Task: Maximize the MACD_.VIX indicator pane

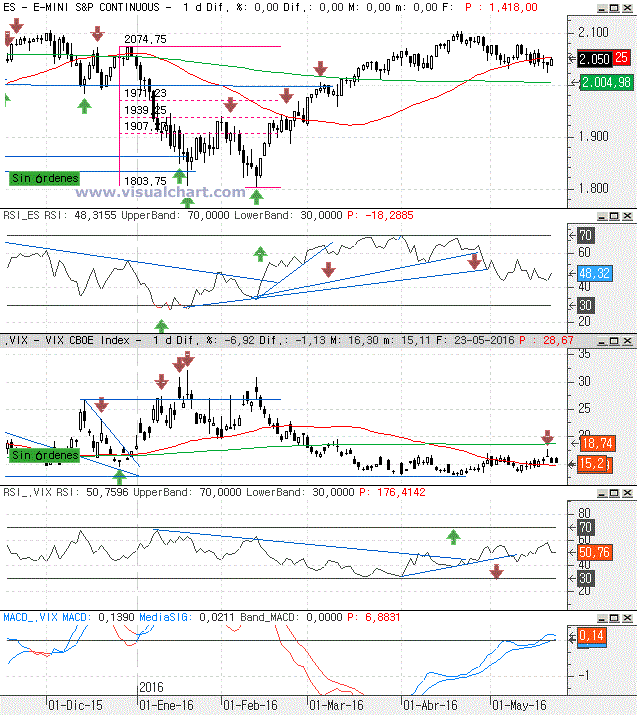Action: click(614, 618)
